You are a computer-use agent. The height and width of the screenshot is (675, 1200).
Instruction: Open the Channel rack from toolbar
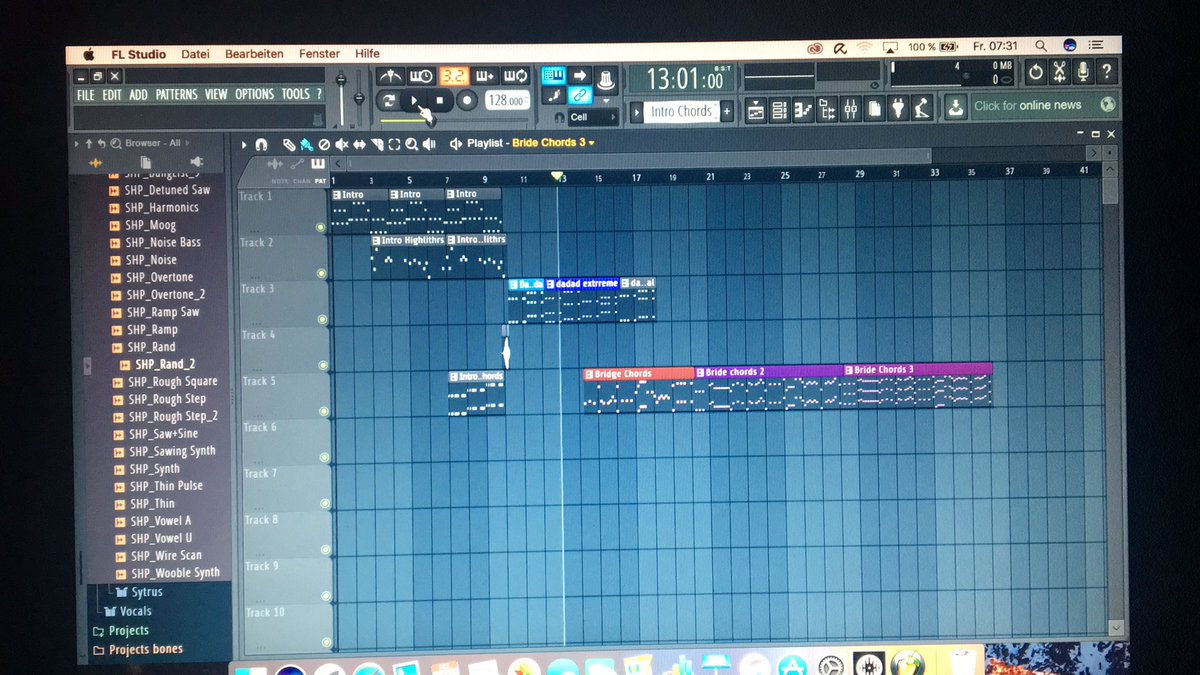click(x=780, y=110)
